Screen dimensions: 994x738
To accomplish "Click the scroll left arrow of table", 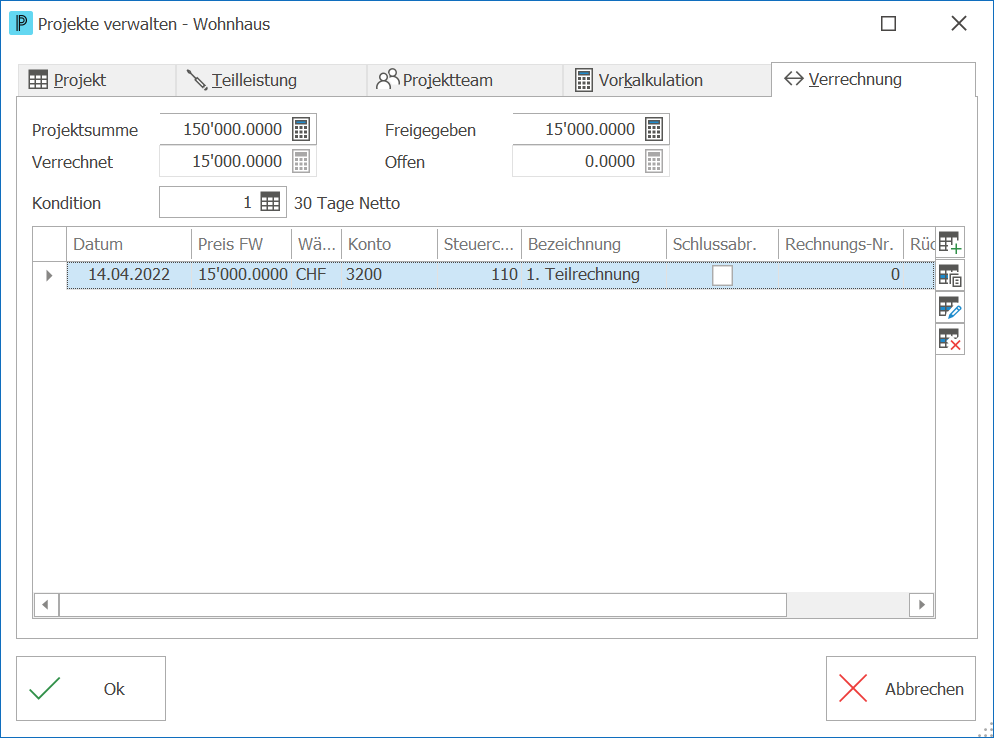I will tap(46, 605).
